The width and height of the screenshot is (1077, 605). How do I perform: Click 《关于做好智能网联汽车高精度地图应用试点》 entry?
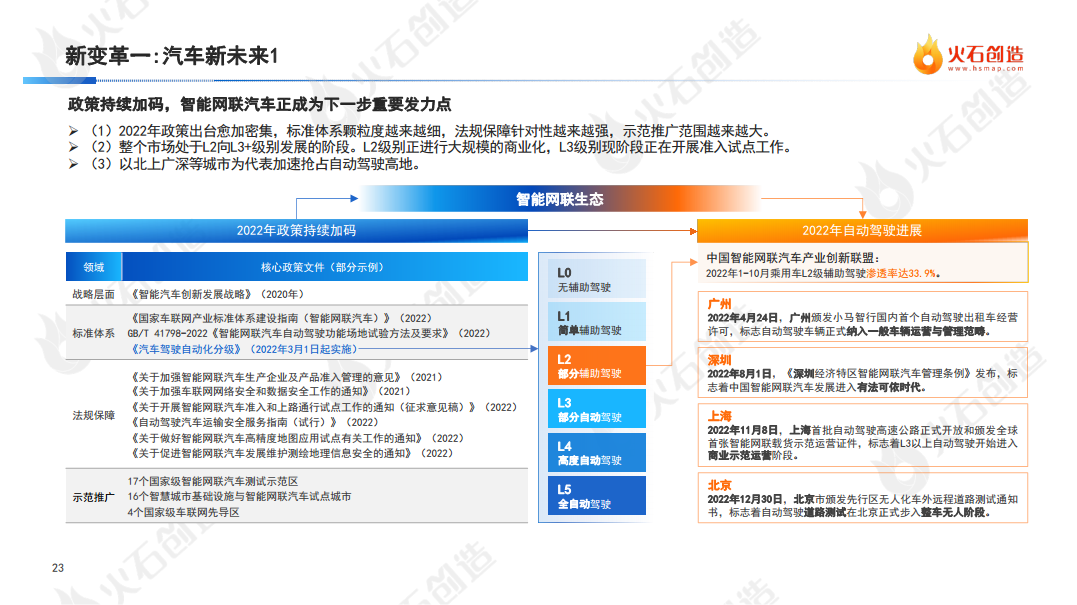pyautogui.click(x=296, y=438)
